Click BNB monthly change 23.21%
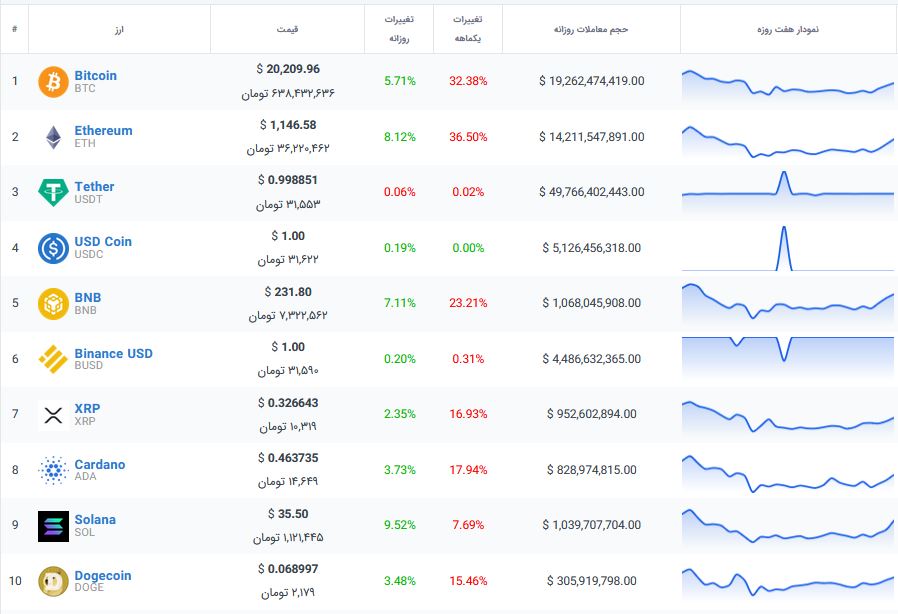Image resolution: width=898 pixels, height=614 pixels. (x=468, y=303)
